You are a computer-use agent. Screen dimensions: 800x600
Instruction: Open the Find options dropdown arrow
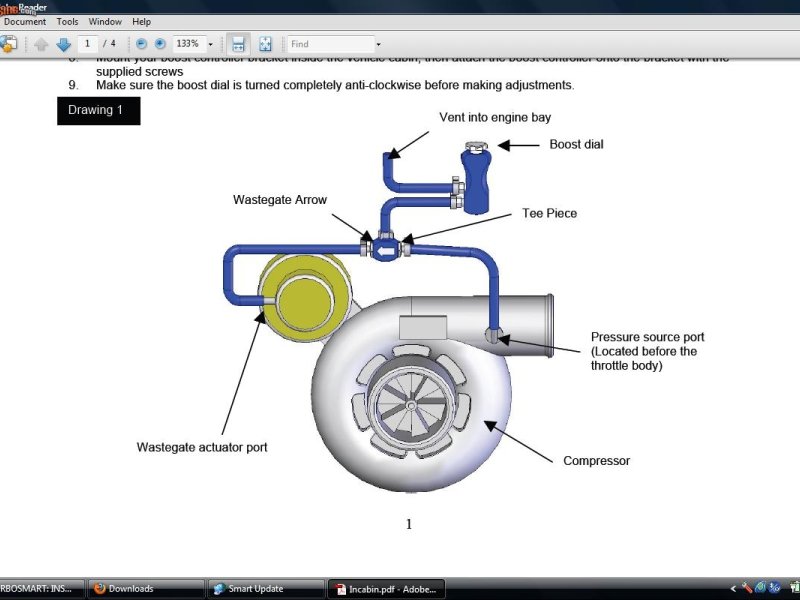tap(379, 44)
